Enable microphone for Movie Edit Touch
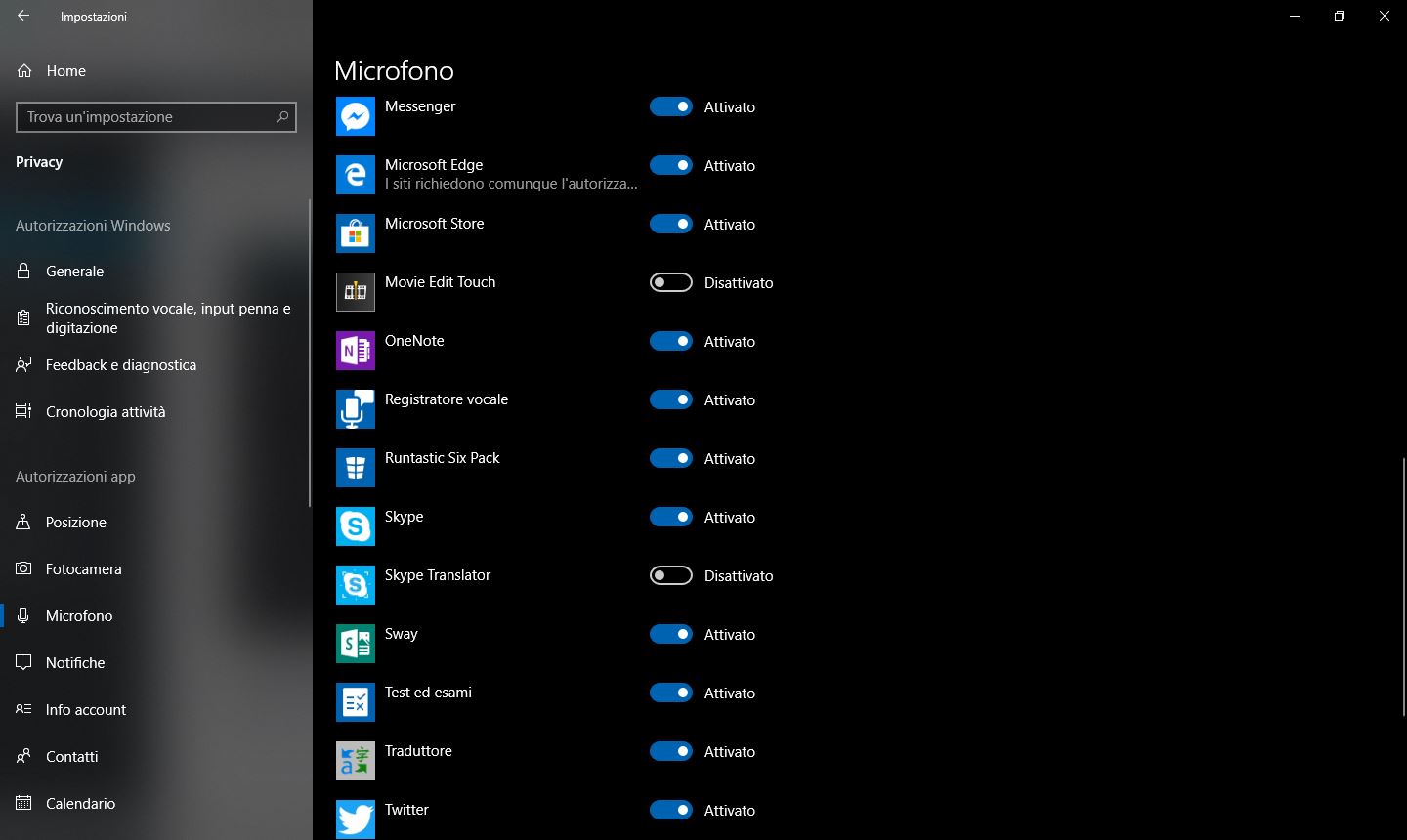Viewport: 1407px width, 840px height. click(x=671, y=282)
